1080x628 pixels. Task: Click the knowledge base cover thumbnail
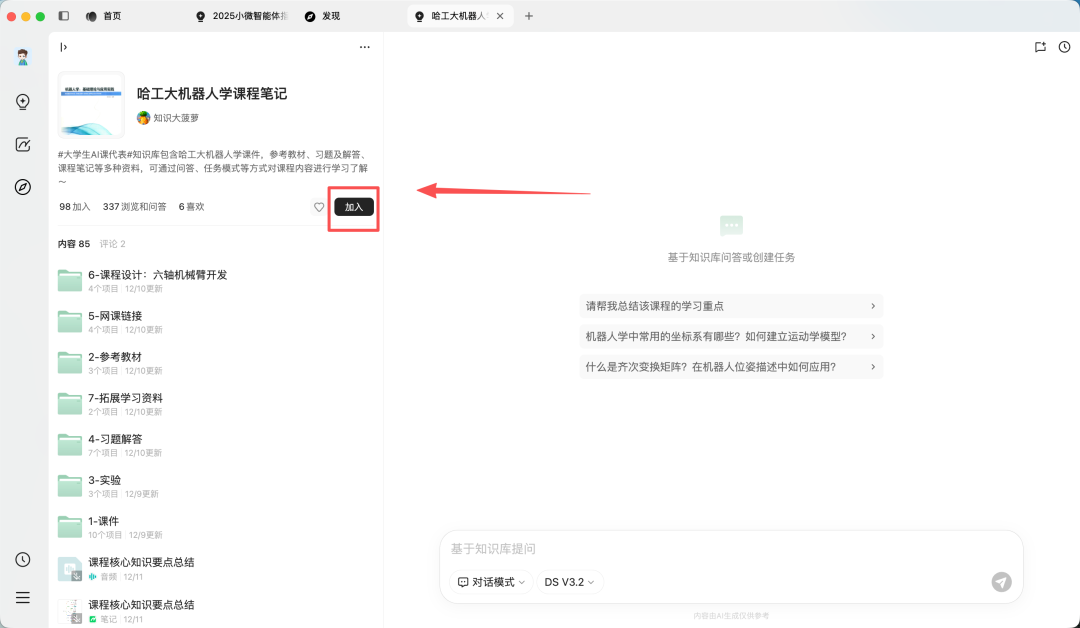click(90, 104)
